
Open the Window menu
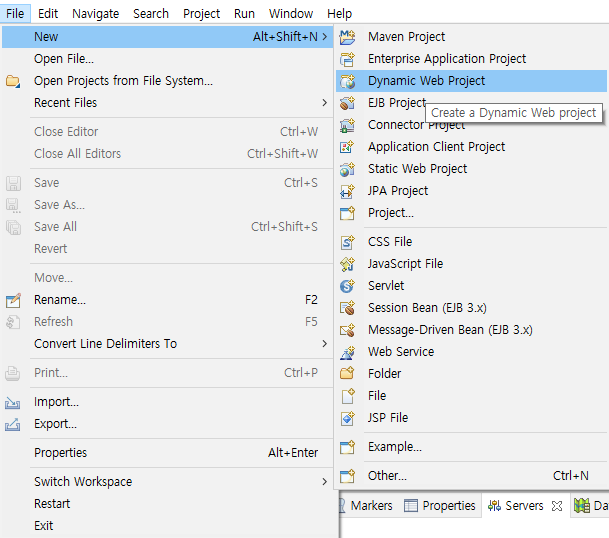(x=291, y=14)
